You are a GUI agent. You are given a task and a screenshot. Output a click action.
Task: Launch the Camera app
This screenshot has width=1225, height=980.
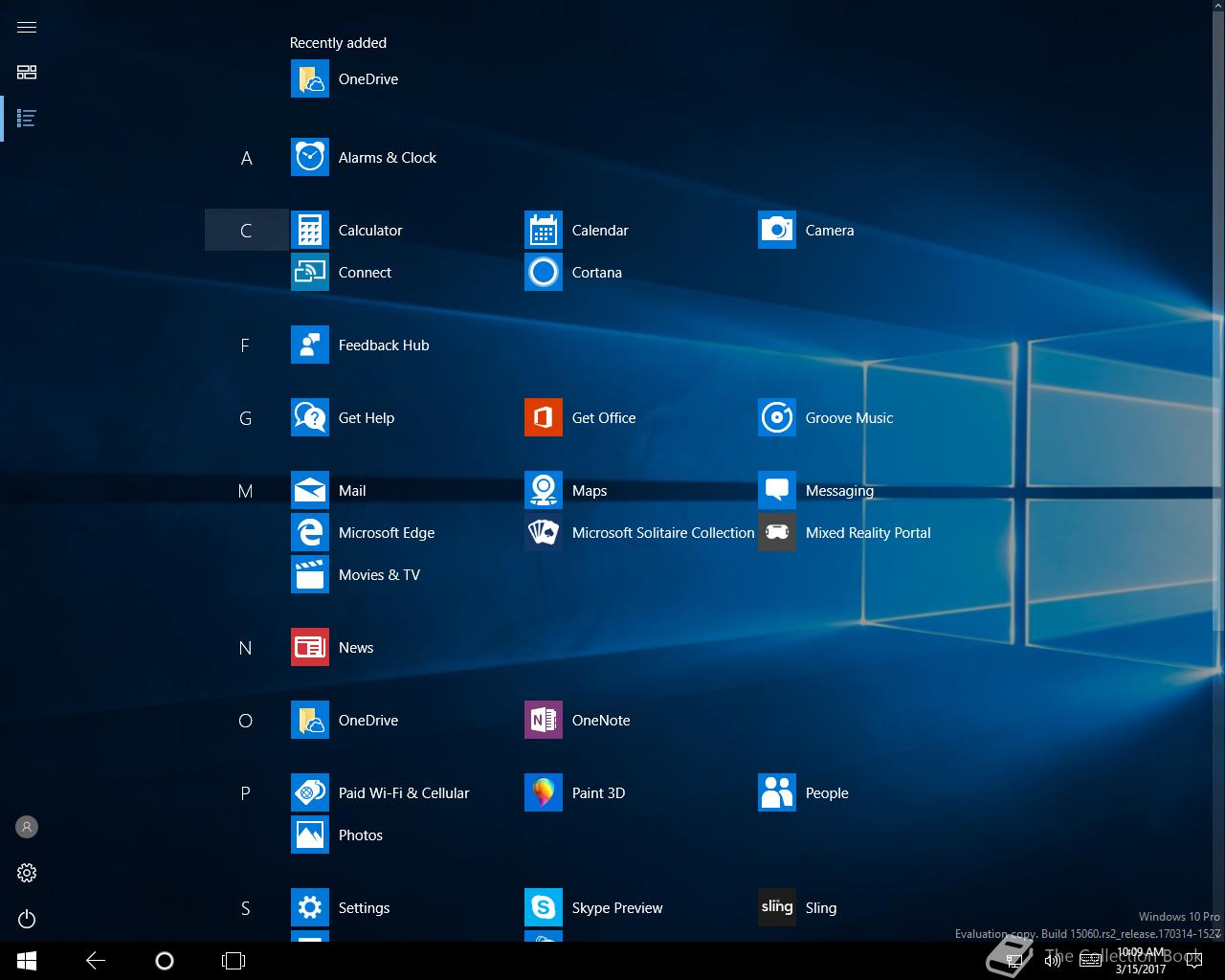tap(806, 231)
